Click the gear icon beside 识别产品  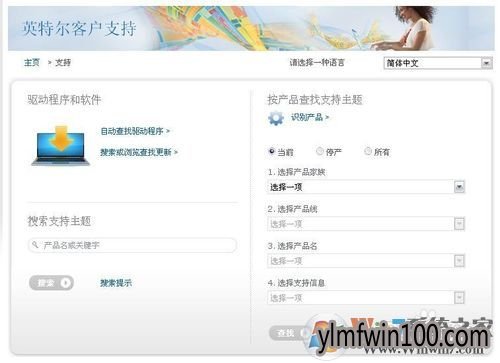pos(276,118)
